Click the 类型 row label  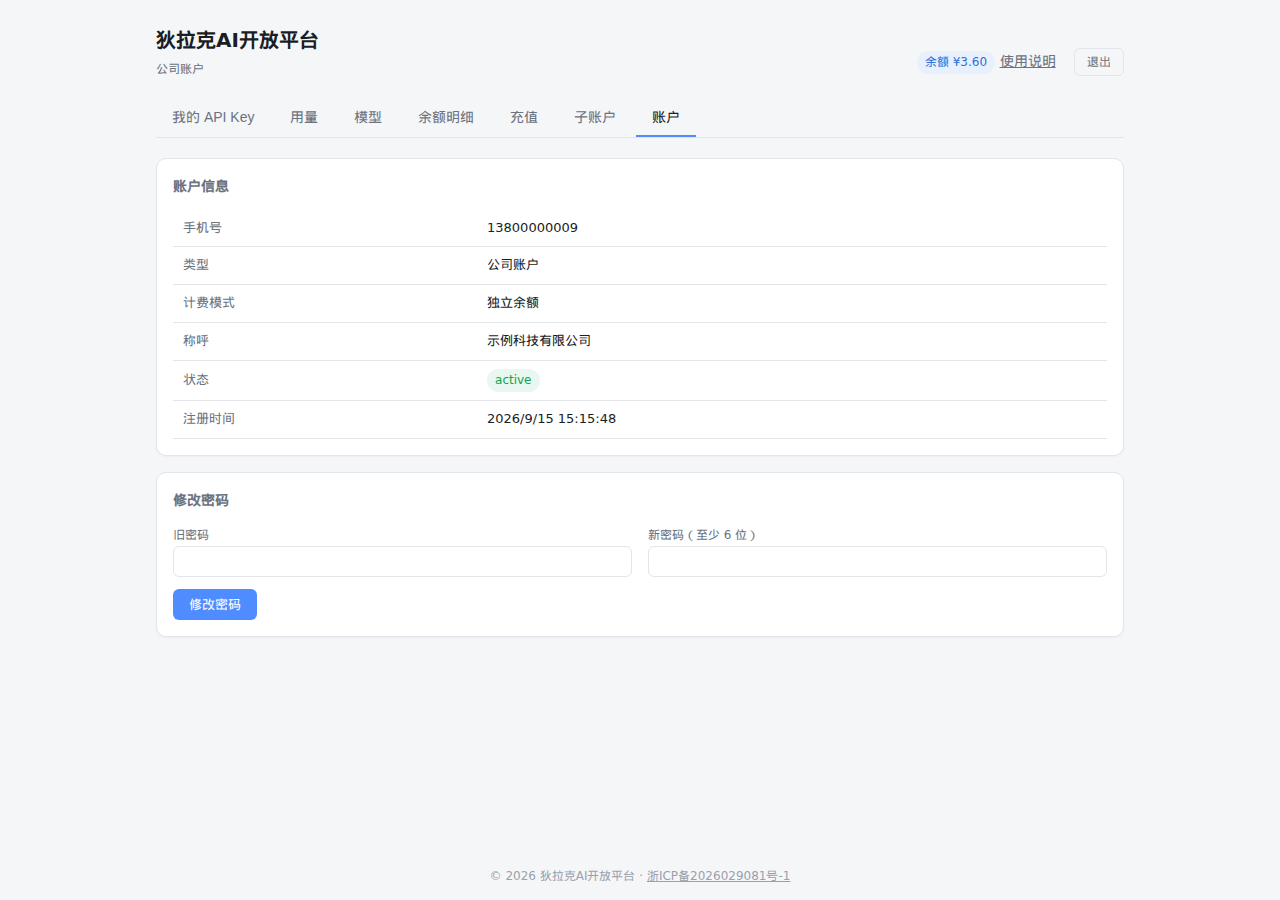point(196,265)
